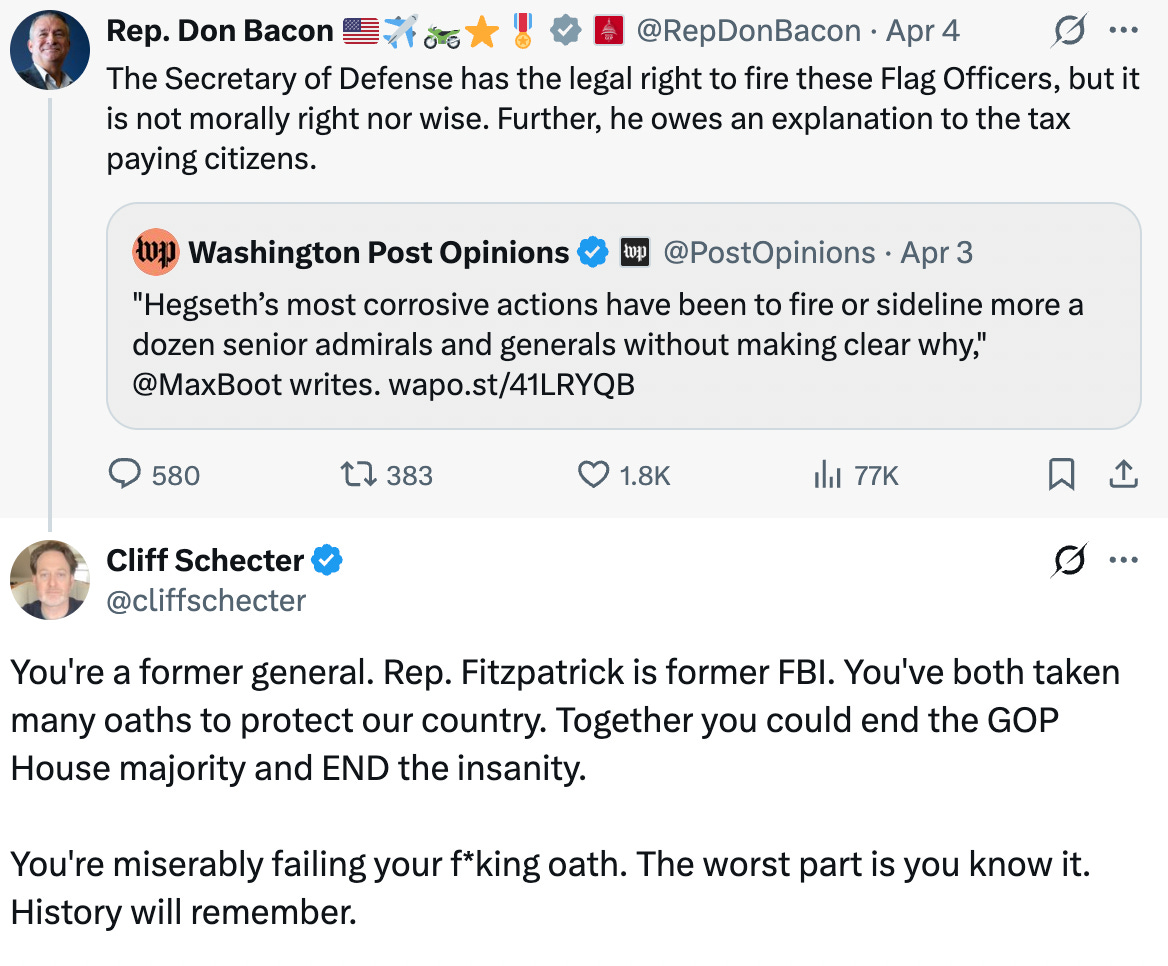The height and width of the screenshot is (966, 1168).
Task: Click the Grok icon on Don Bacon's tweet
Action: (1067, 33)
